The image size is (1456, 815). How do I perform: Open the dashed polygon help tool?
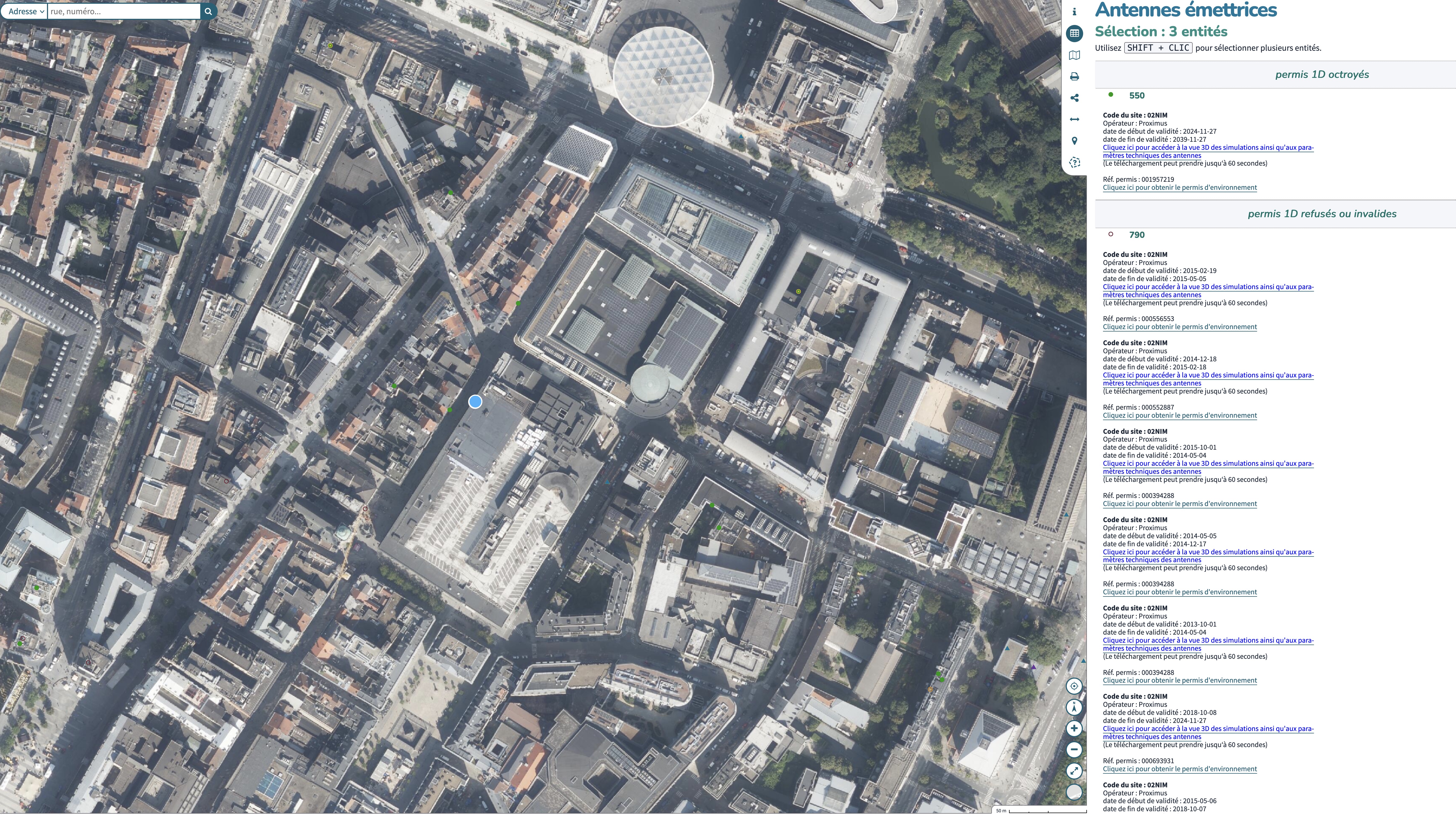[1074, 162]
